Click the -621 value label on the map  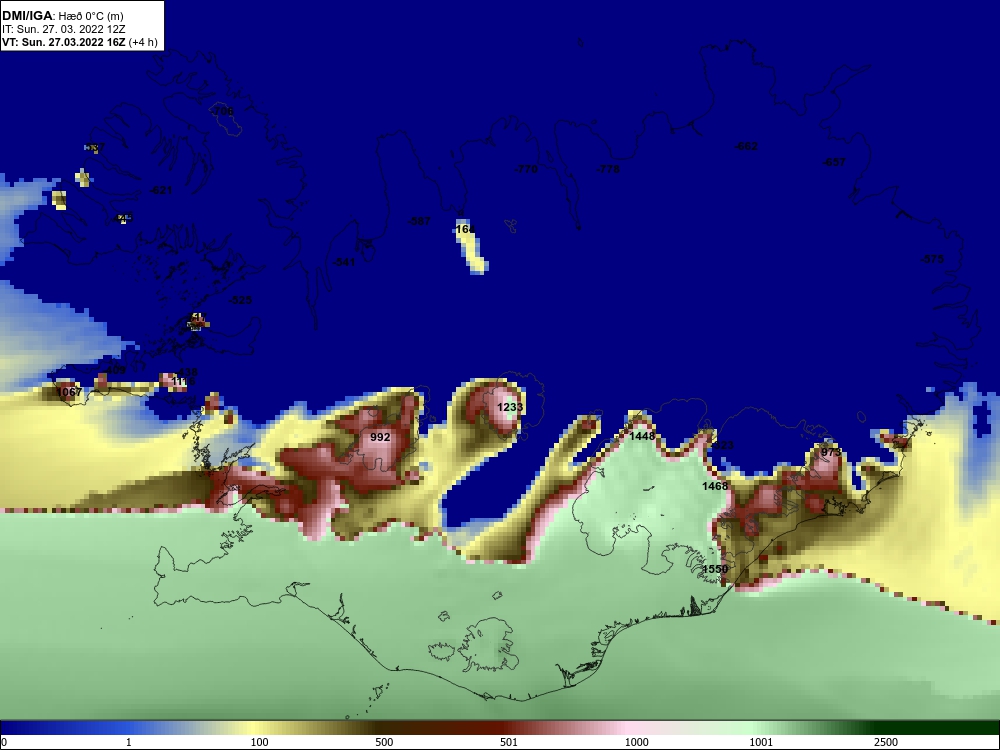click(161, 190)
